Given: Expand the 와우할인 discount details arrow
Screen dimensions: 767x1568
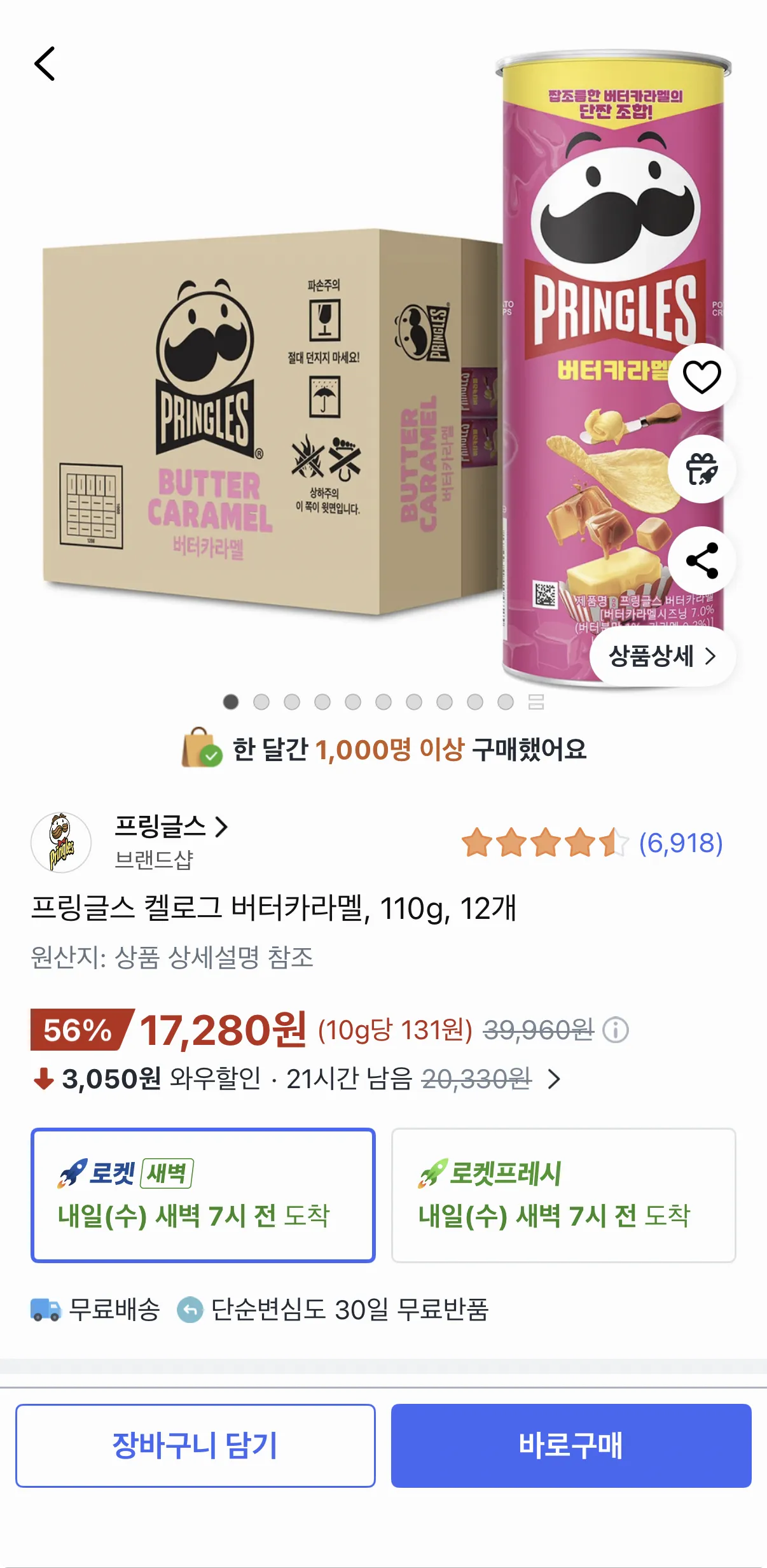Looking at the screenshot, I should click(554, 1079).
